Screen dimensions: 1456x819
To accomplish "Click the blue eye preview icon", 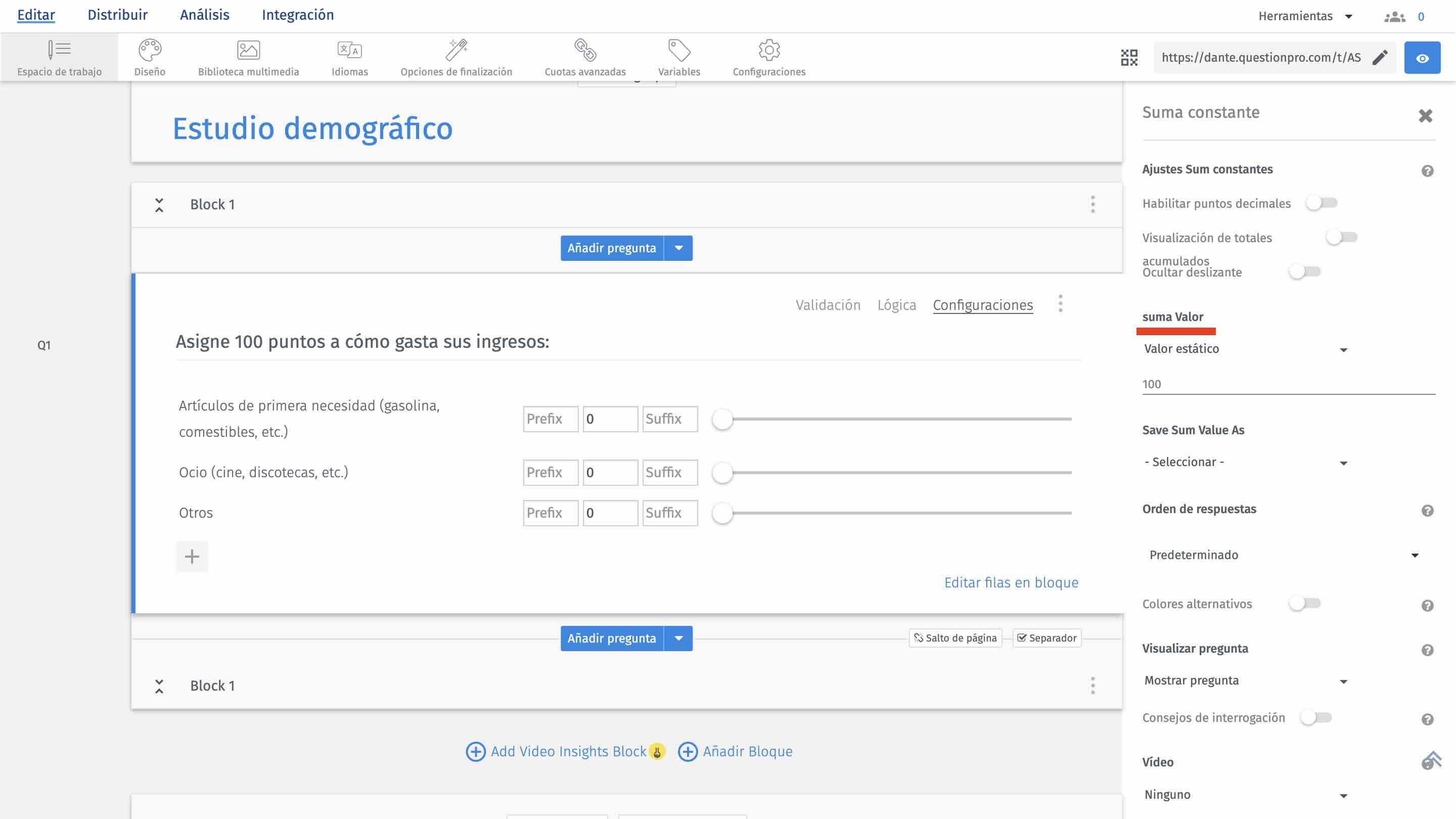I will tap(1422, 58).
